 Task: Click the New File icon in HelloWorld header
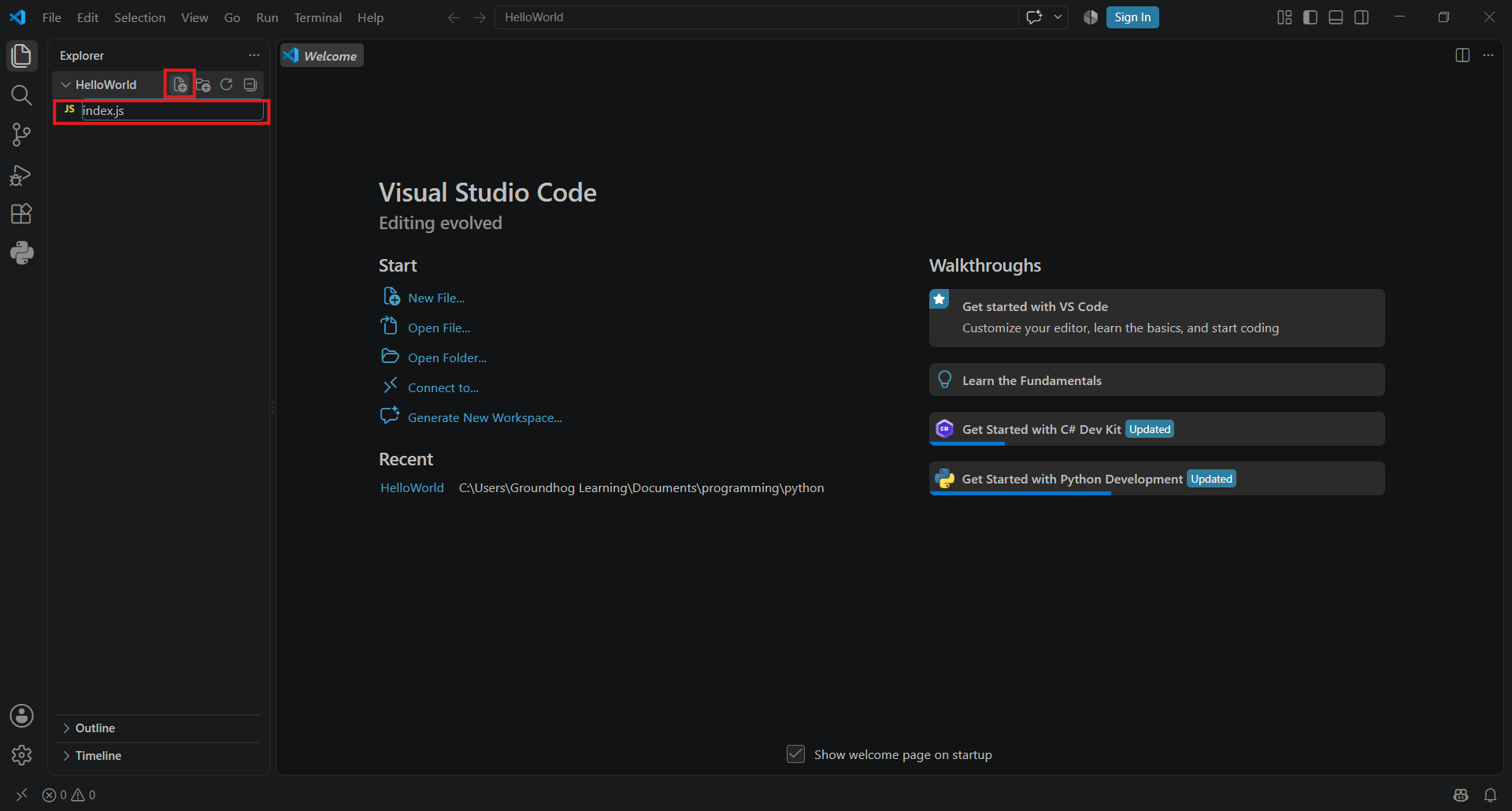(x=180, y=84)
